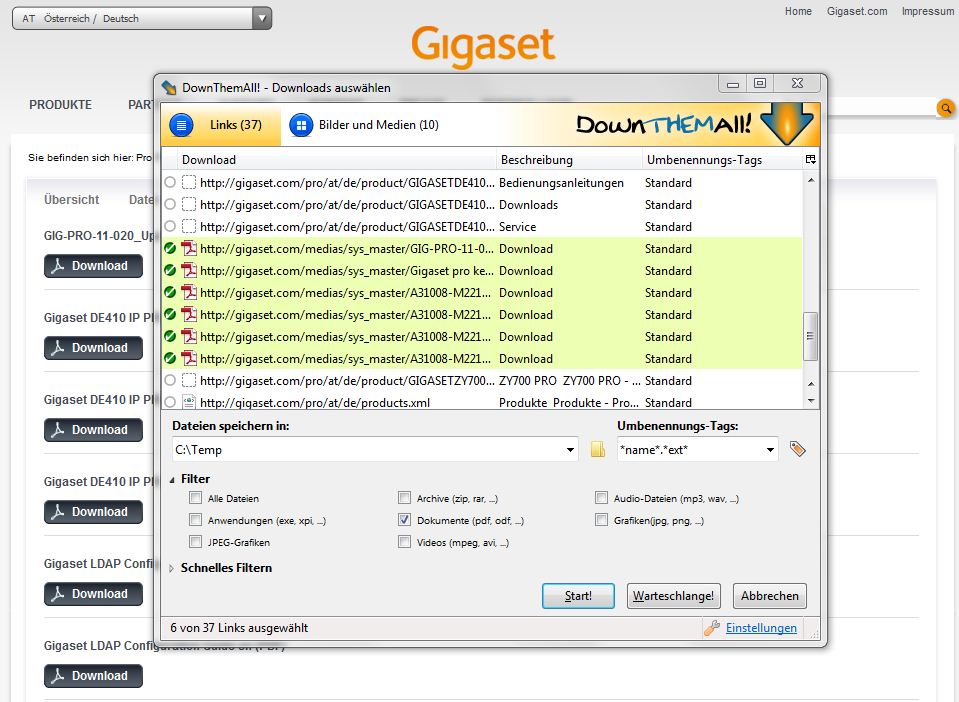Expand the Schnelles Filtern section
Screen dimensions: 959x702
click(x=172, y=568)
